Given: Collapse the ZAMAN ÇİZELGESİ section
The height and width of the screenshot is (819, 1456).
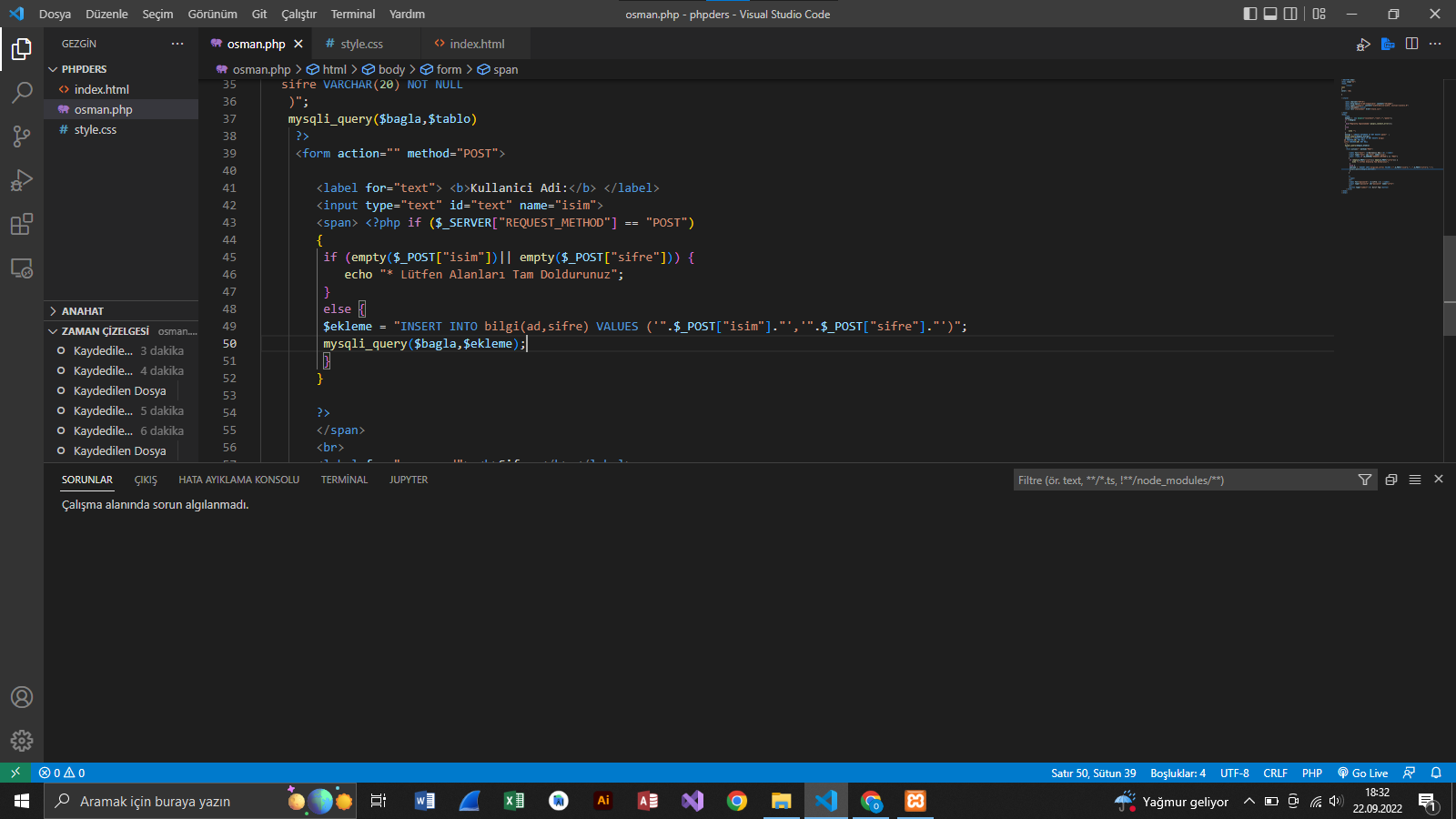Looking at the screenshot, I should (105, 331).
